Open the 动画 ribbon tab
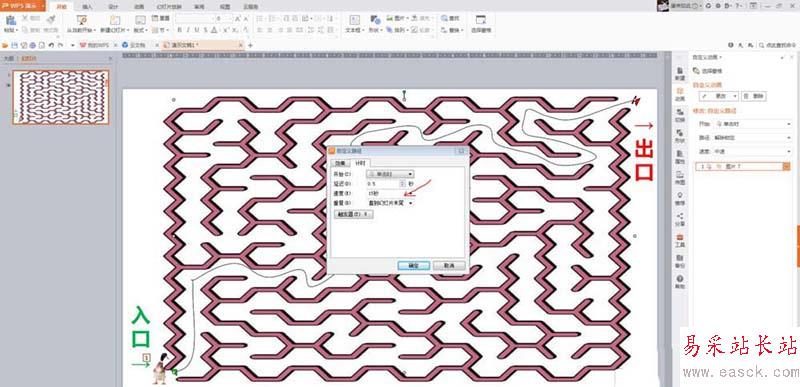Image resolution: width=800 pixels, height=387 pixels. [139, 7]
